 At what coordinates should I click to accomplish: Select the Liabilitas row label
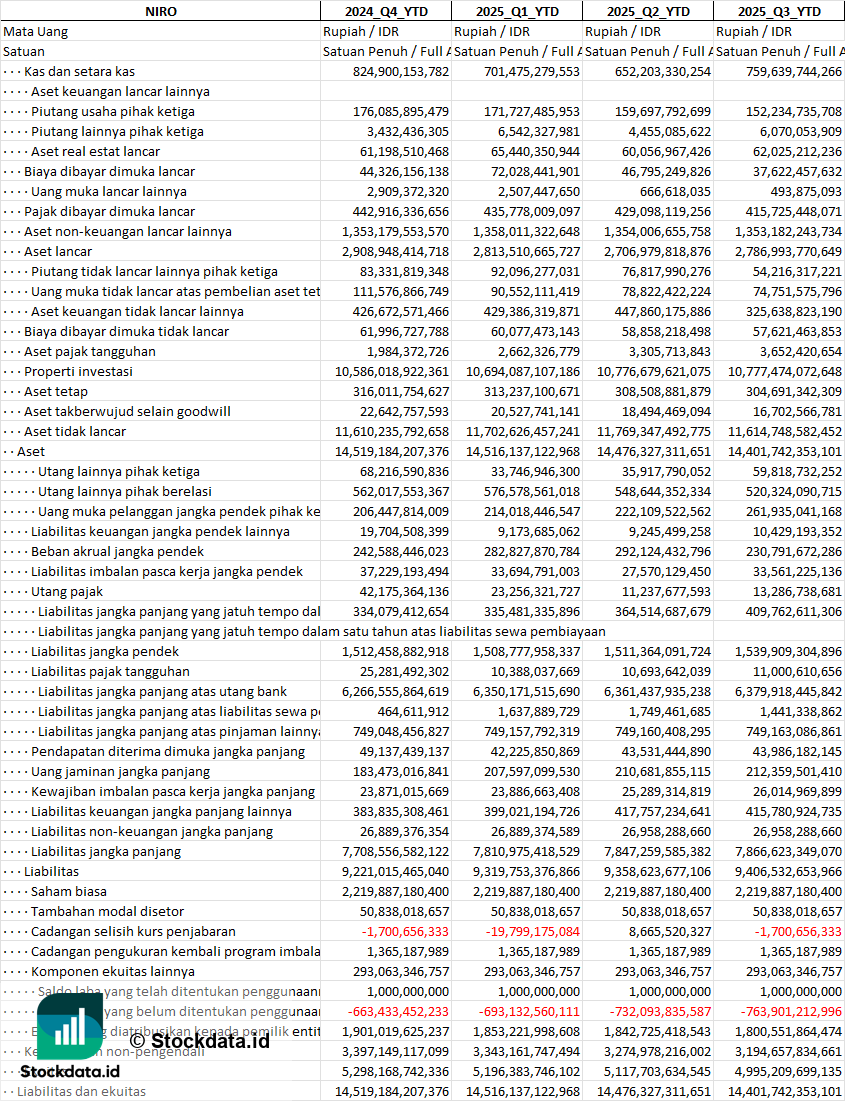click(x=51, y=871)
